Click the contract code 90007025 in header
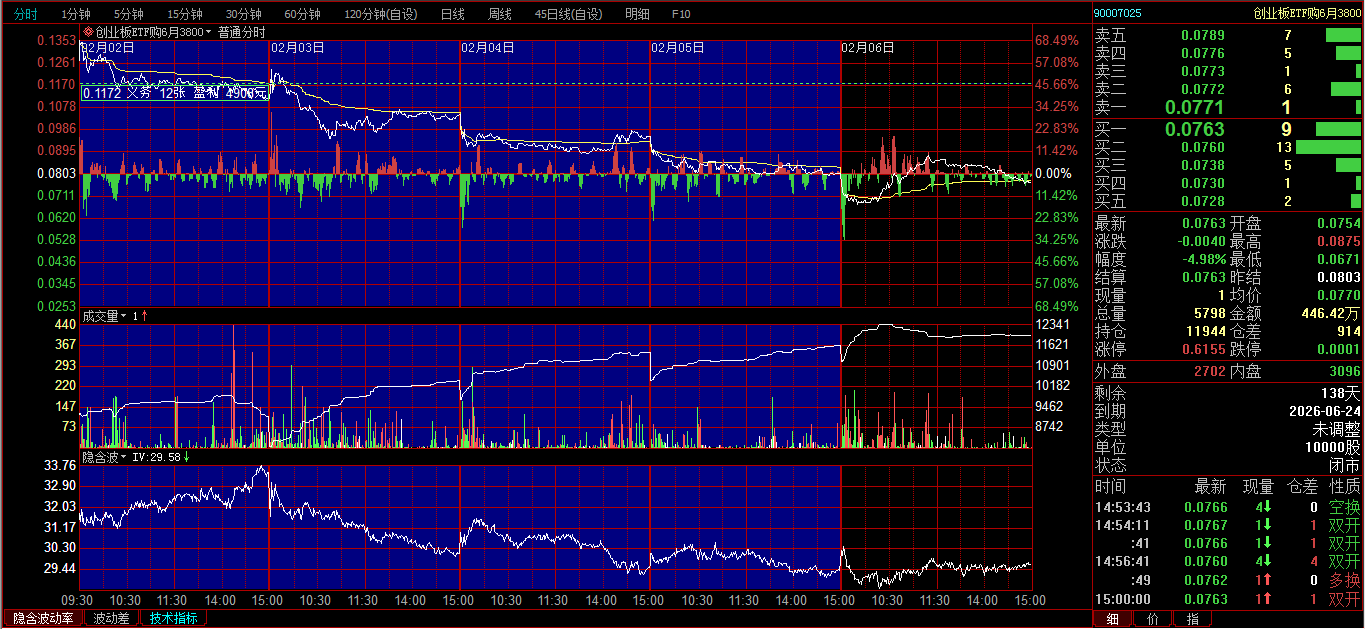Image resolution: width=1365 pixels, height=629 pixels. tap(1118, 13)
